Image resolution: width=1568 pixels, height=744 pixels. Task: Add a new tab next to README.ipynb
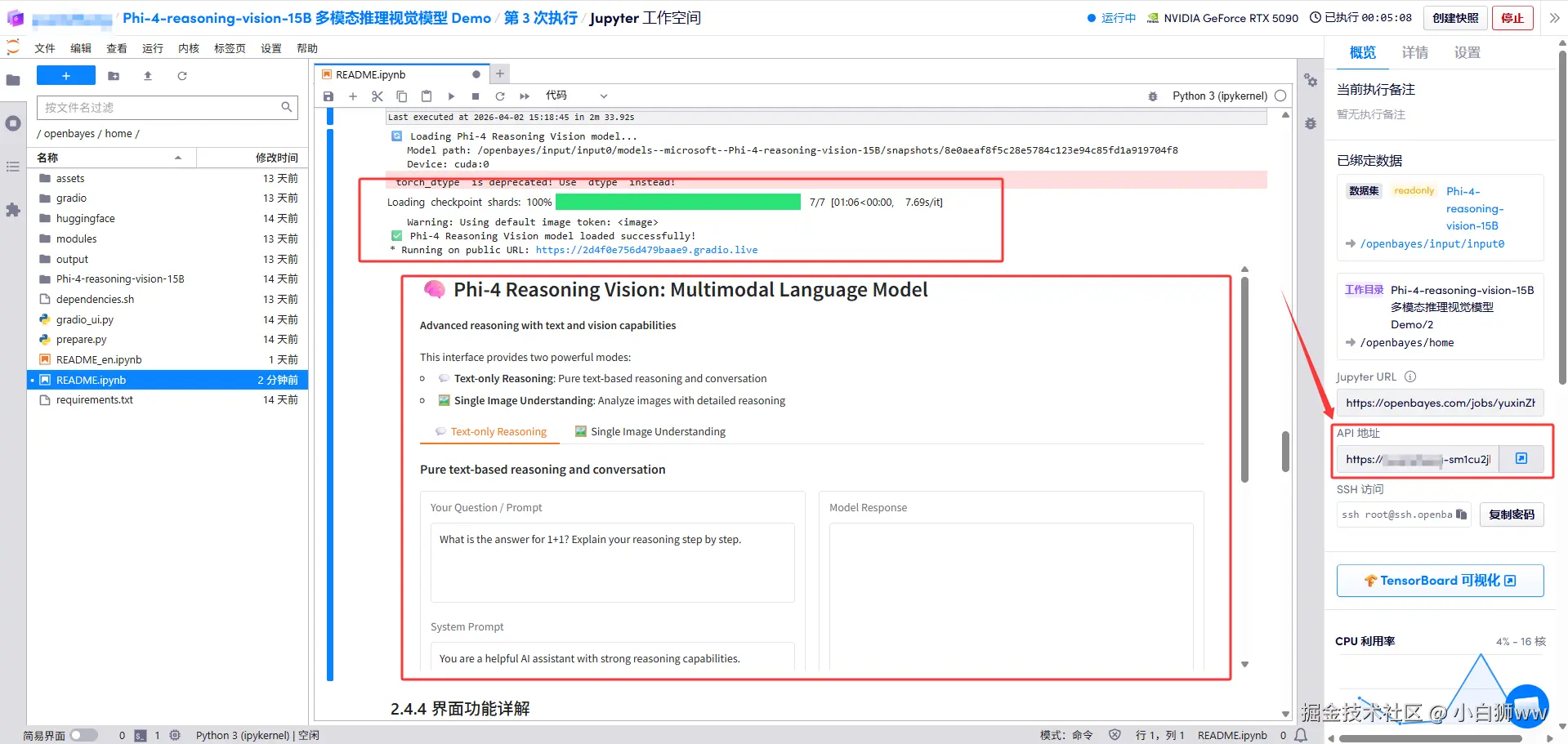(500, 74)
